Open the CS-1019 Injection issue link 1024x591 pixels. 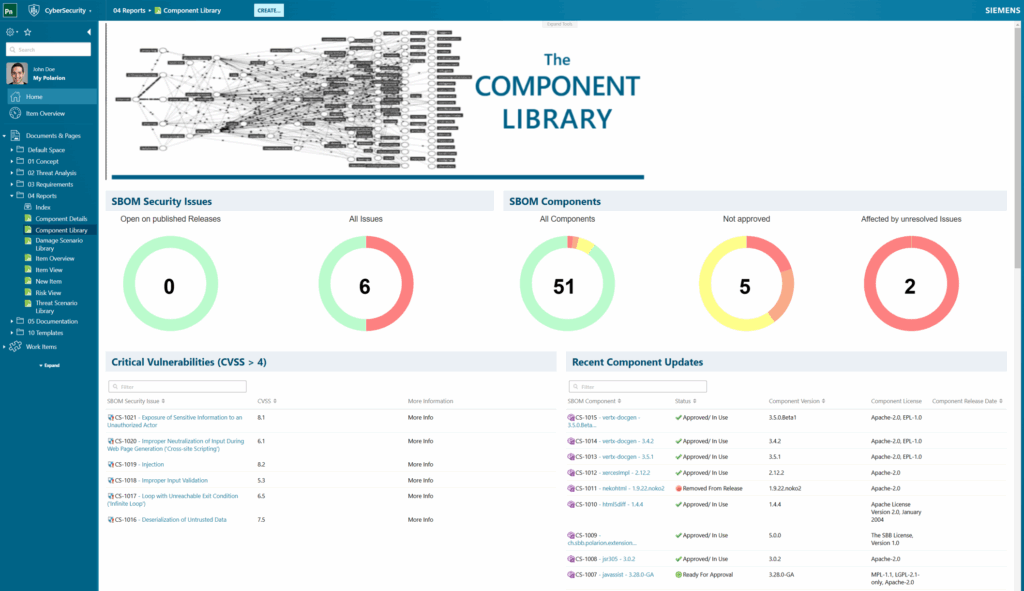point(152,464)
